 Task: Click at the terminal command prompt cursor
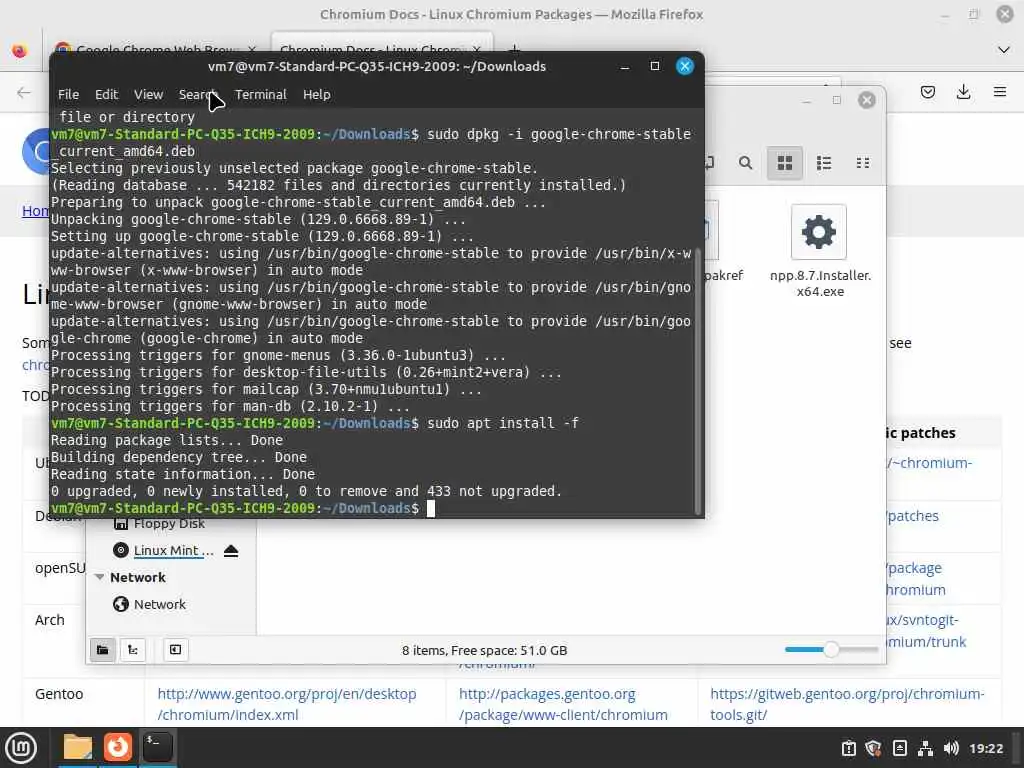tap(430, 508)
